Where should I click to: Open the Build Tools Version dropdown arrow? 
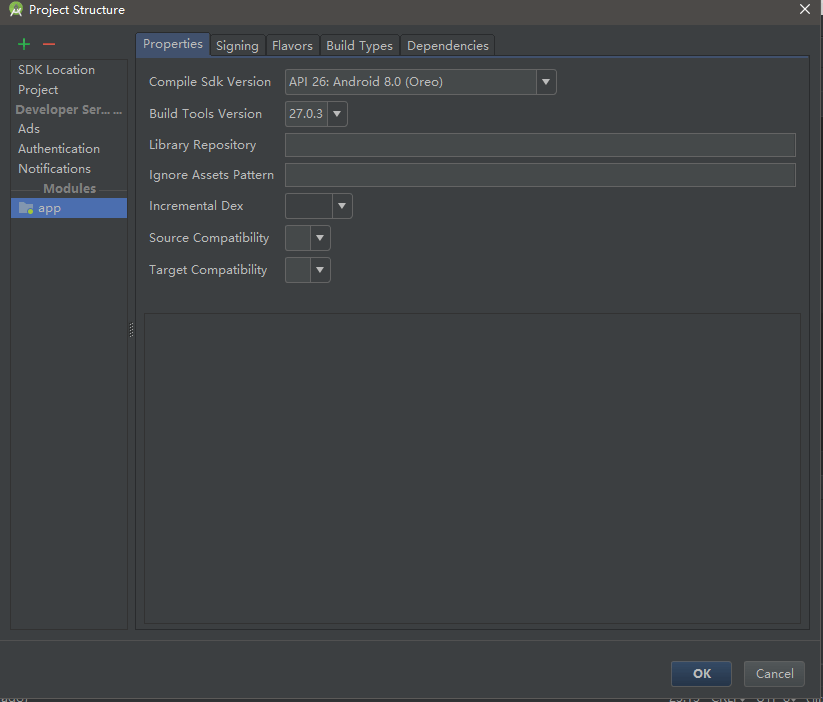(x=337, y=114)
